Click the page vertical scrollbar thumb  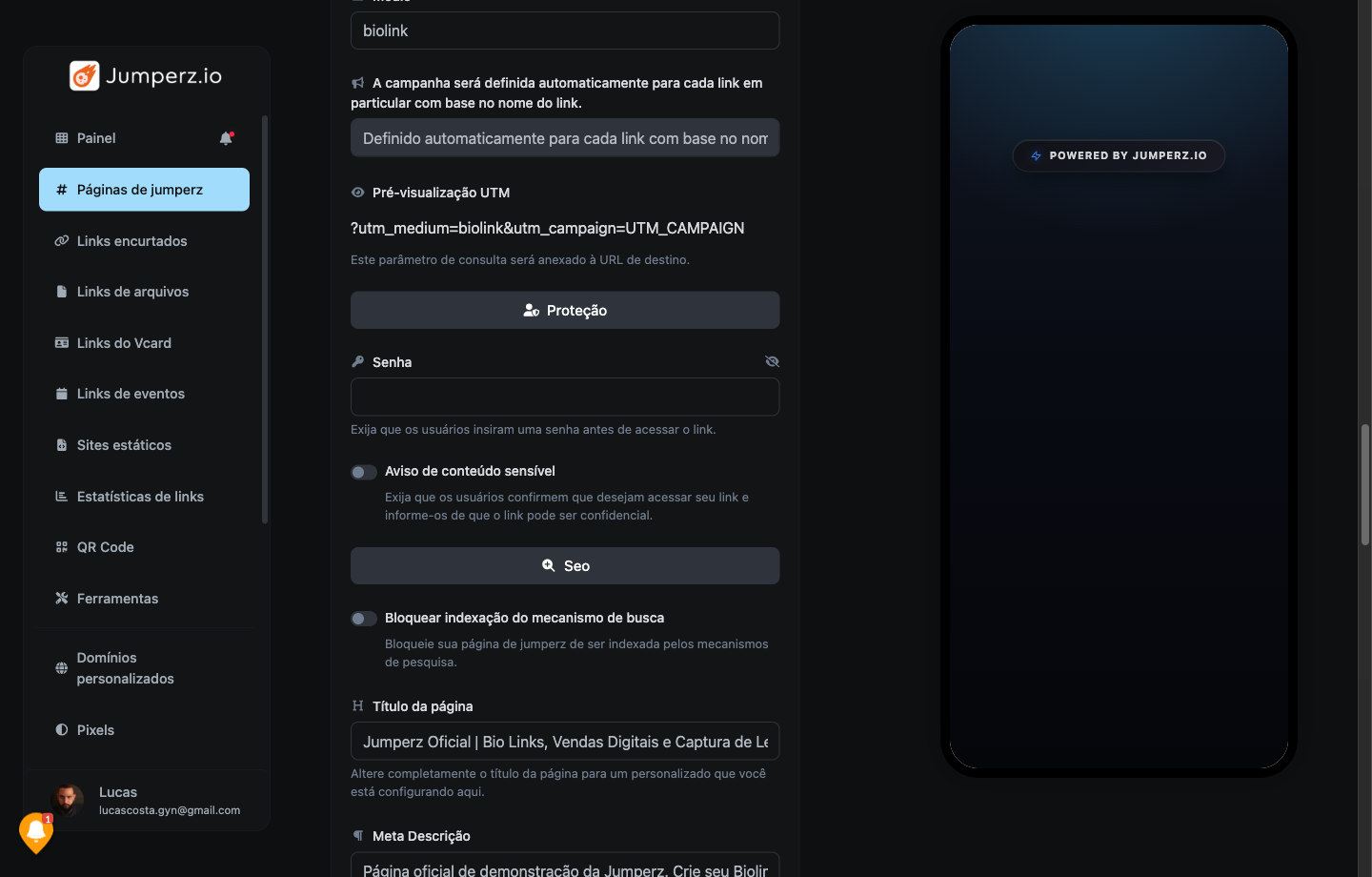click(x=1365, y=484)
